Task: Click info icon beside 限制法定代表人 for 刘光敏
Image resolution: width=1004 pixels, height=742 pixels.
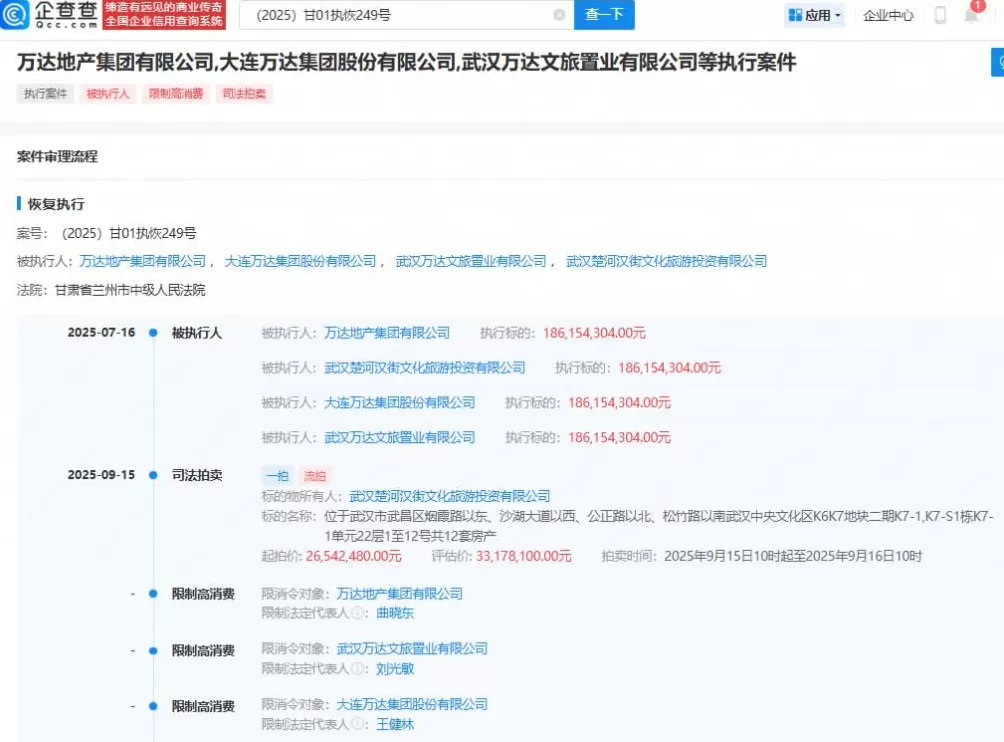Action: tap(357, 669)
